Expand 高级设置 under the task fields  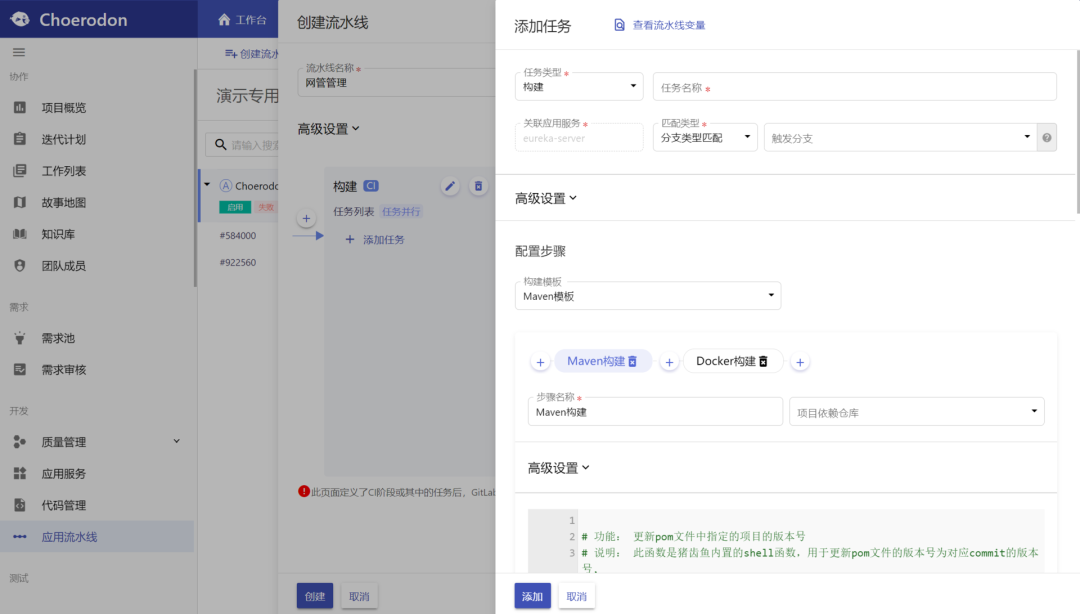click(x=546, y=198)
